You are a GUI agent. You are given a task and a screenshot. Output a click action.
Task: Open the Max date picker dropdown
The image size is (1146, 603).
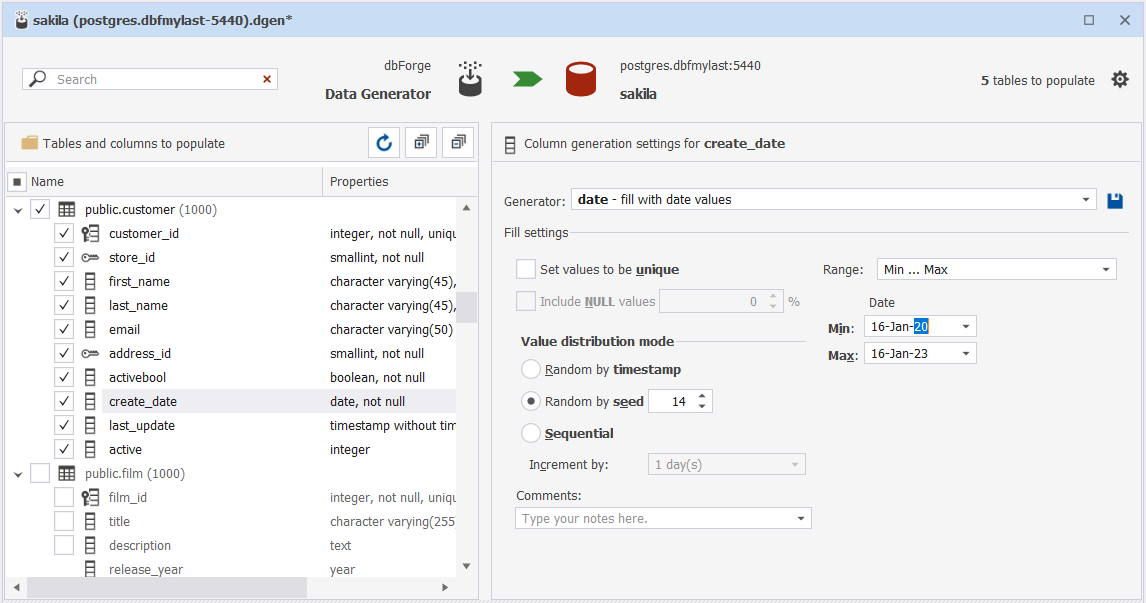click(965, 354)
